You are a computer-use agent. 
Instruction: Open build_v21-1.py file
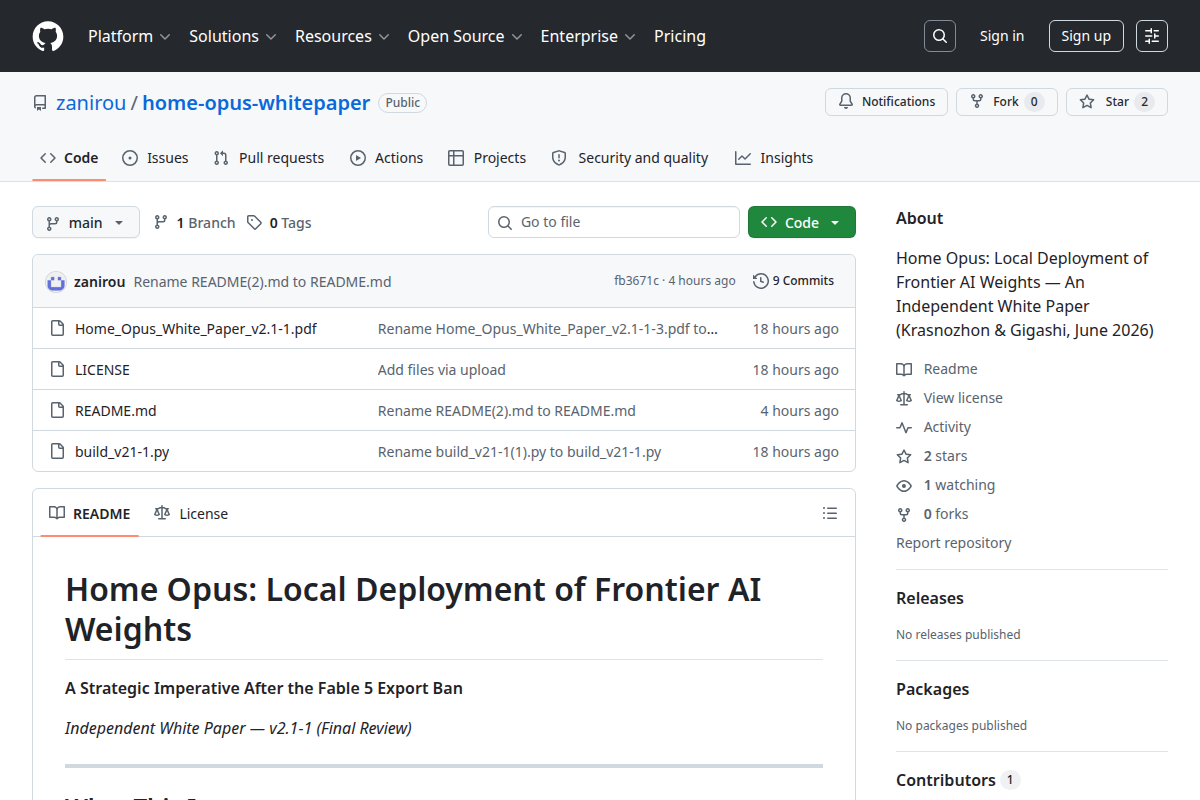point(122,452)
